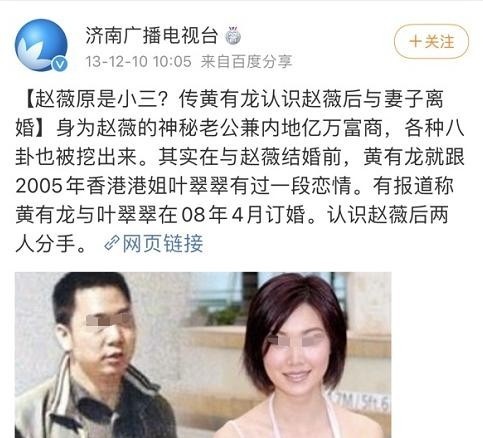
Task: Click the height marker text in photo background
Action: coord(362,403)
